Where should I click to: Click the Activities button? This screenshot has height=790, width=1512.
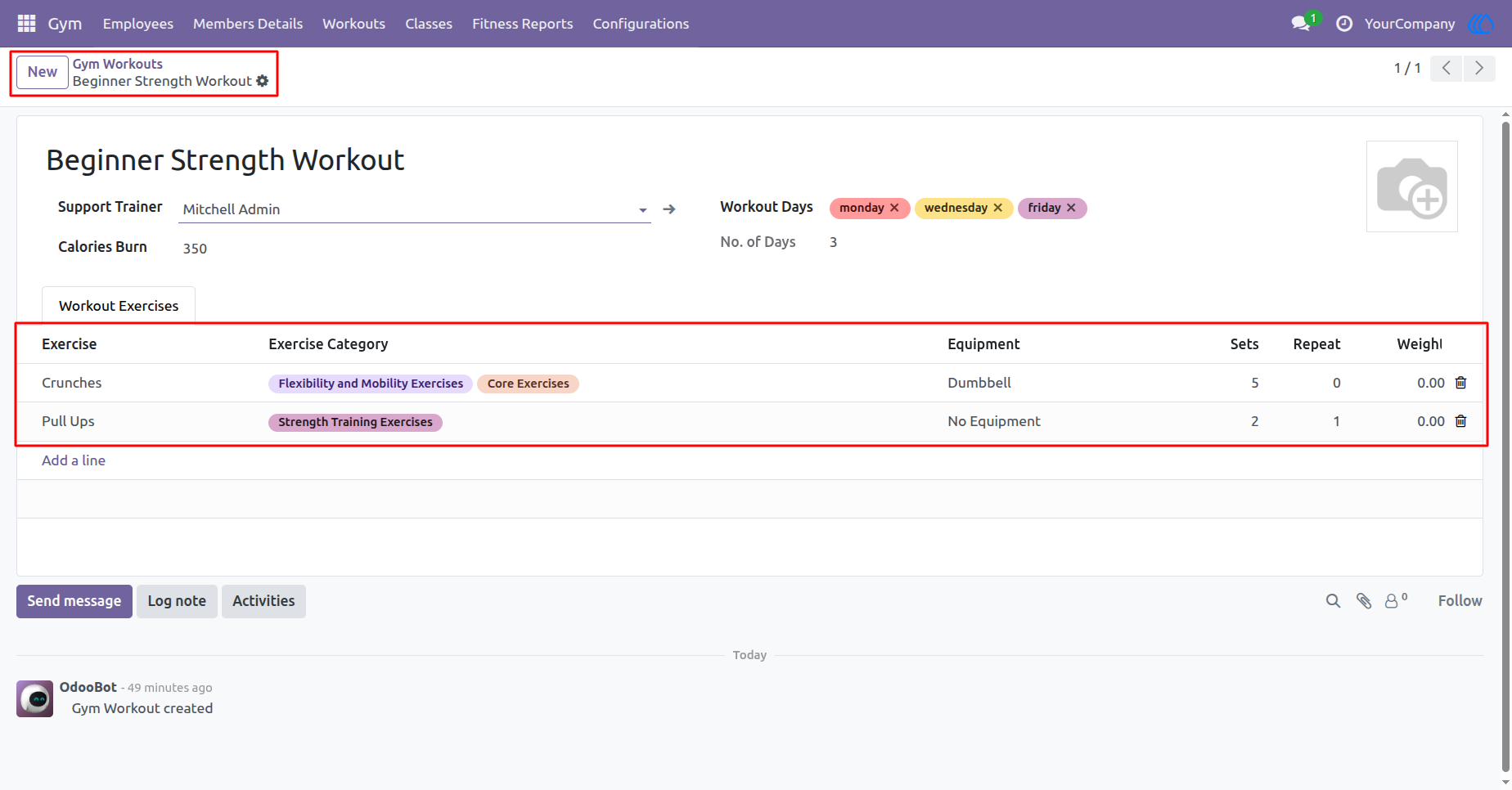pos(263,601)
